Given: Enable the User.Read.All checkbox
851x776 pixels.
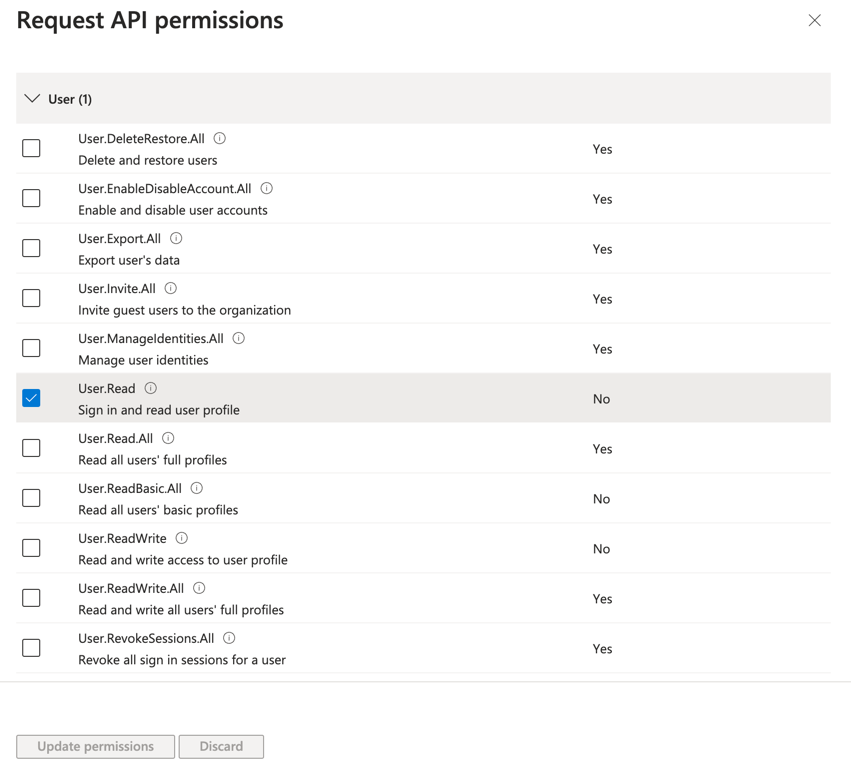Looking at the screenshot, I should tap(32, 448).
